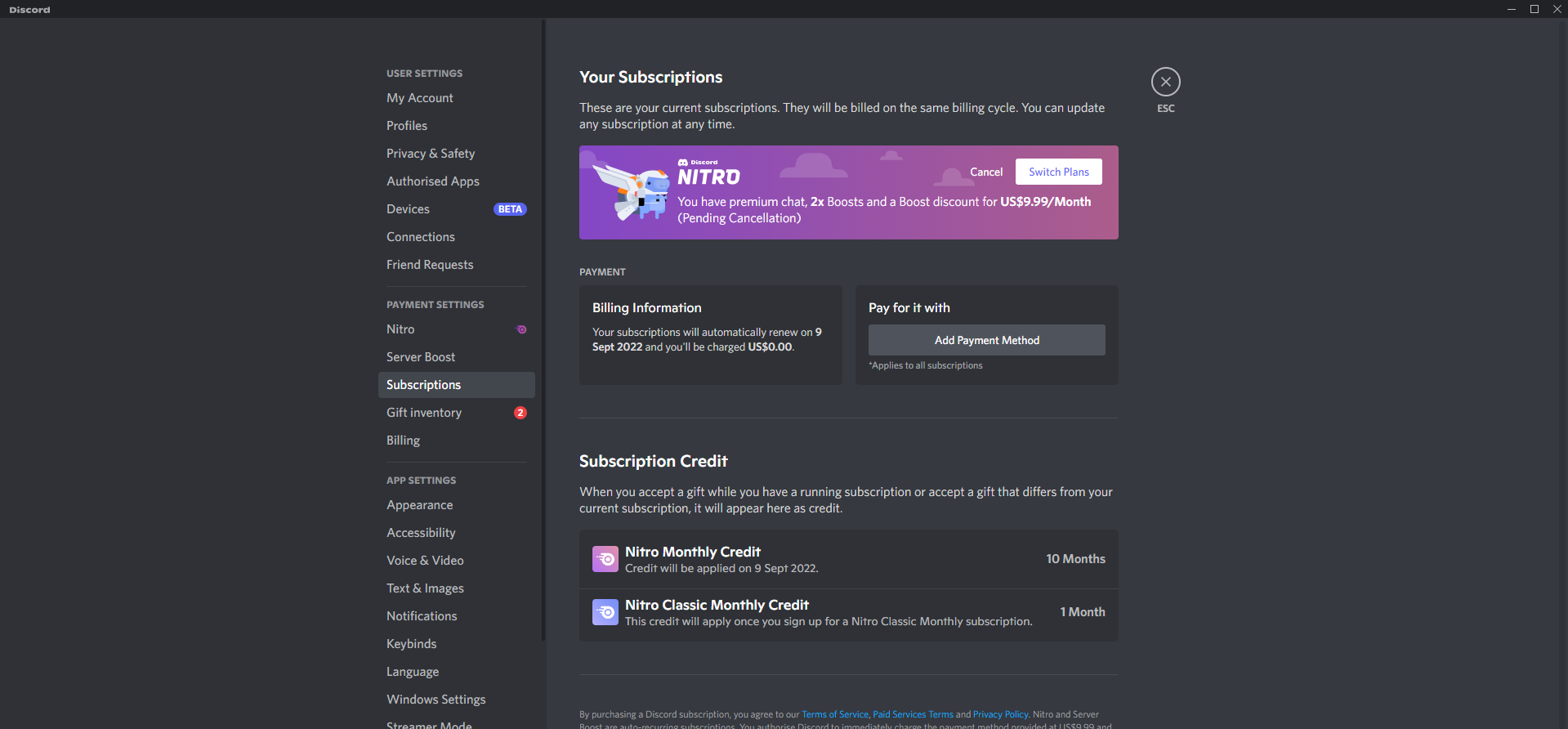The image size is (1568, 729).
Task: Open the Paid Services Terms link
Action: (913, 714)
